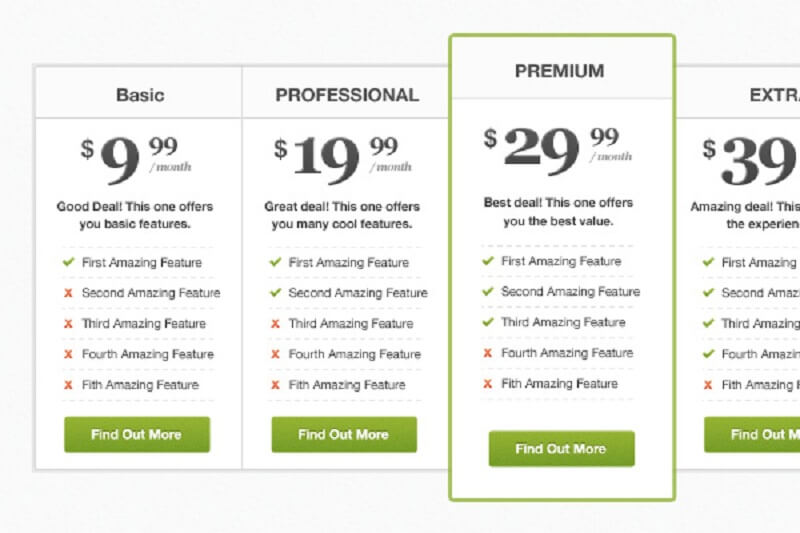The image size is (800, 533).
Task: Select the PROFESSIONAL plan header
Action: pyautogui.click(x=347, y=95)
